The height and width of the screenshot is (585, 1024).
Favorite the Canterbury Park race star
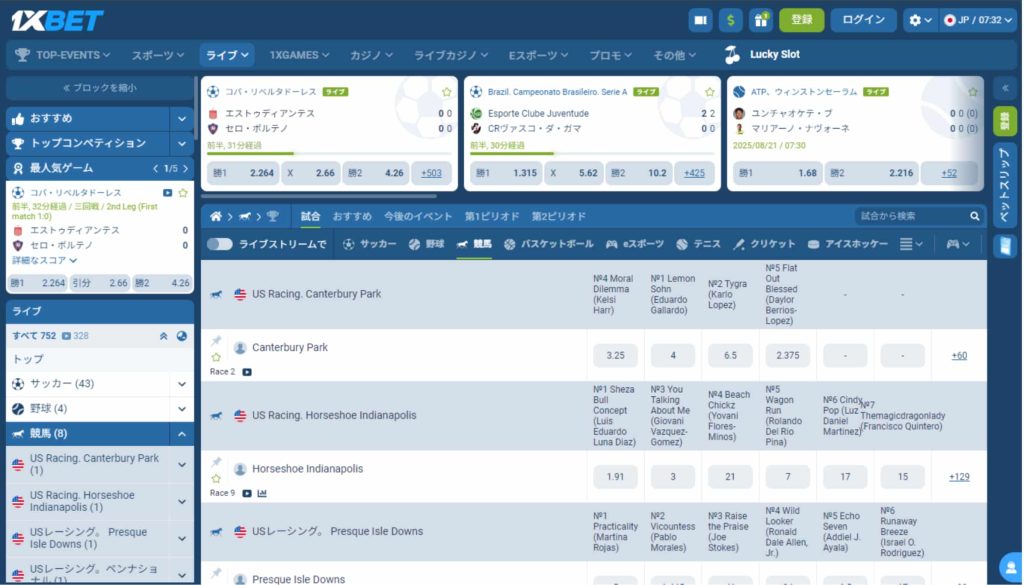coord(216,357)
